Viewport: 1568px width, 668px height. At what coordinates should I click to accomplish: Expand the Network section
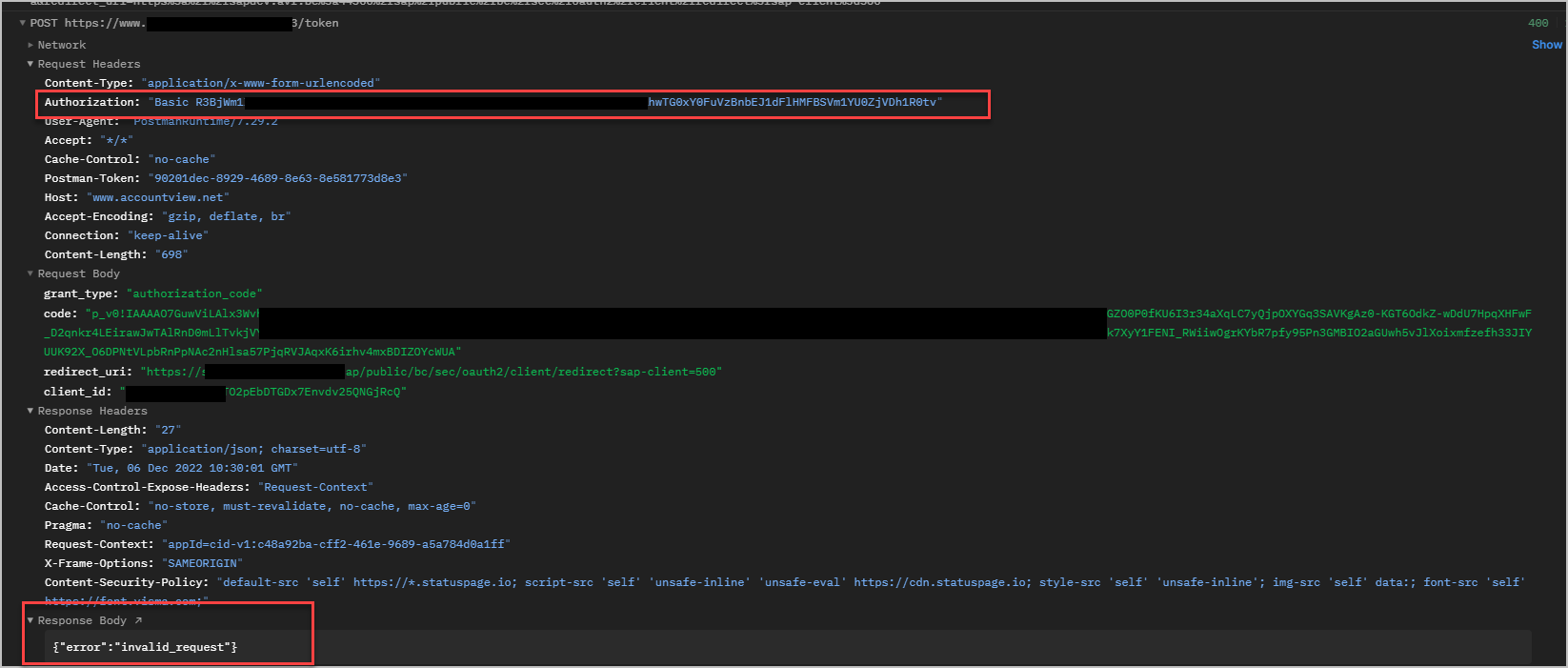click(x=30, y=45)
